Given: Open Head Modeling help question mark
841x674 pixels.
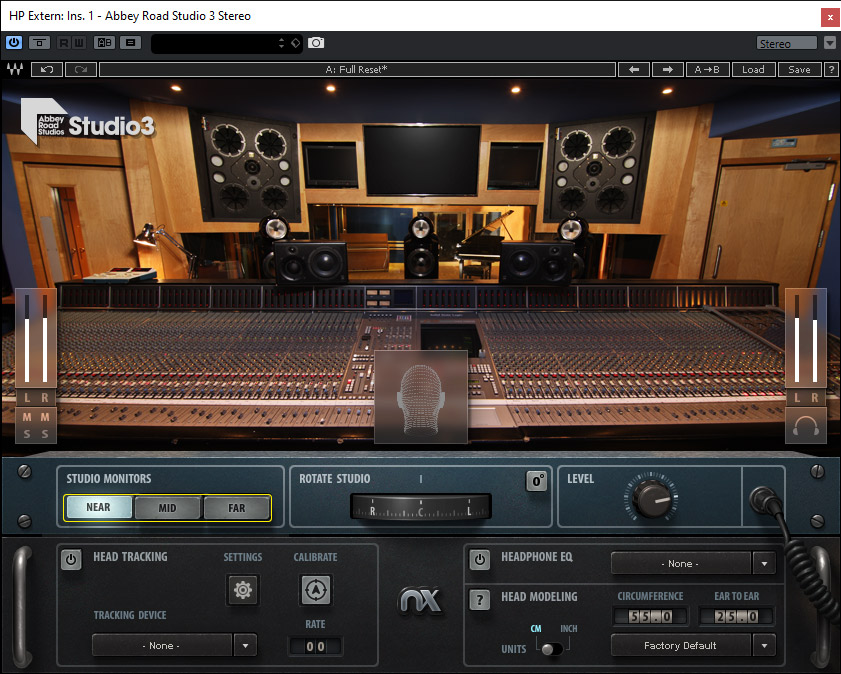Looking at the screenshot, I should point(480,600).
